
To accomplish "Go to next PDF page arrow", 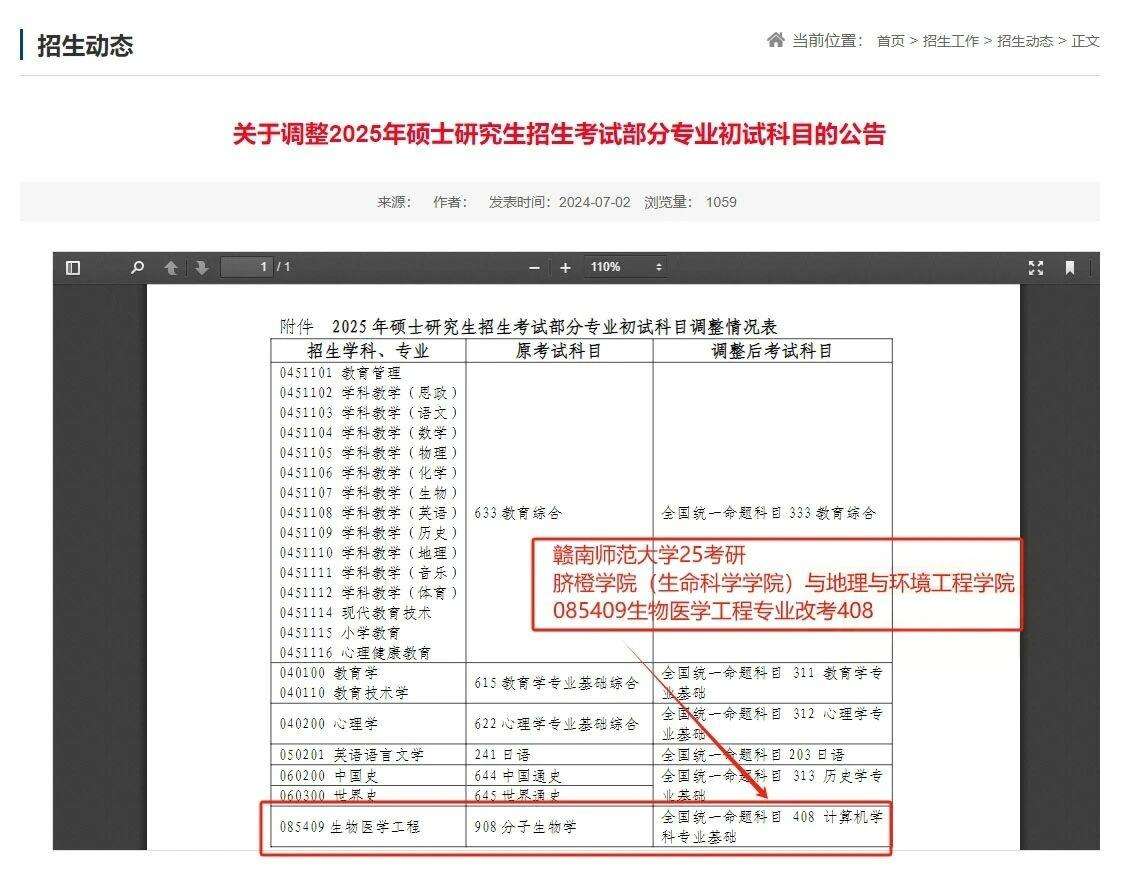I will 201,268.
